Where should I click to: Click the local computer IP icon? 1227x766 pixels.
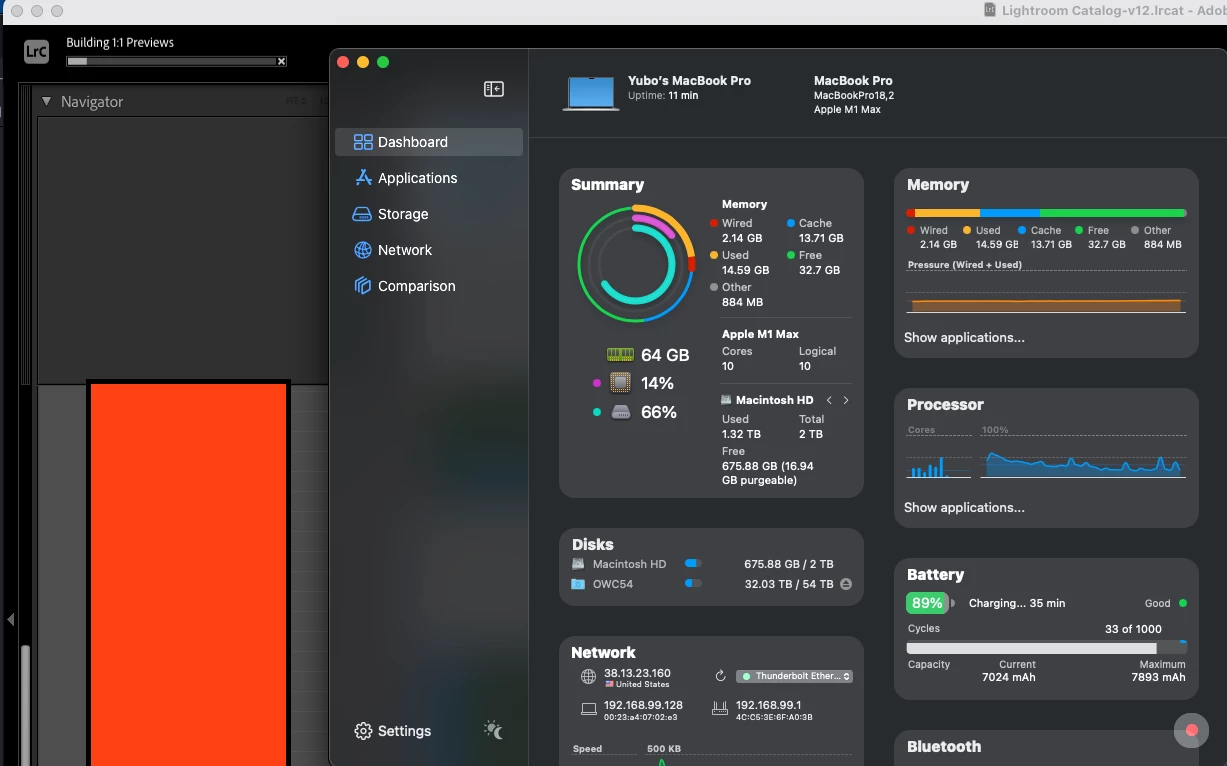point(588,709)
